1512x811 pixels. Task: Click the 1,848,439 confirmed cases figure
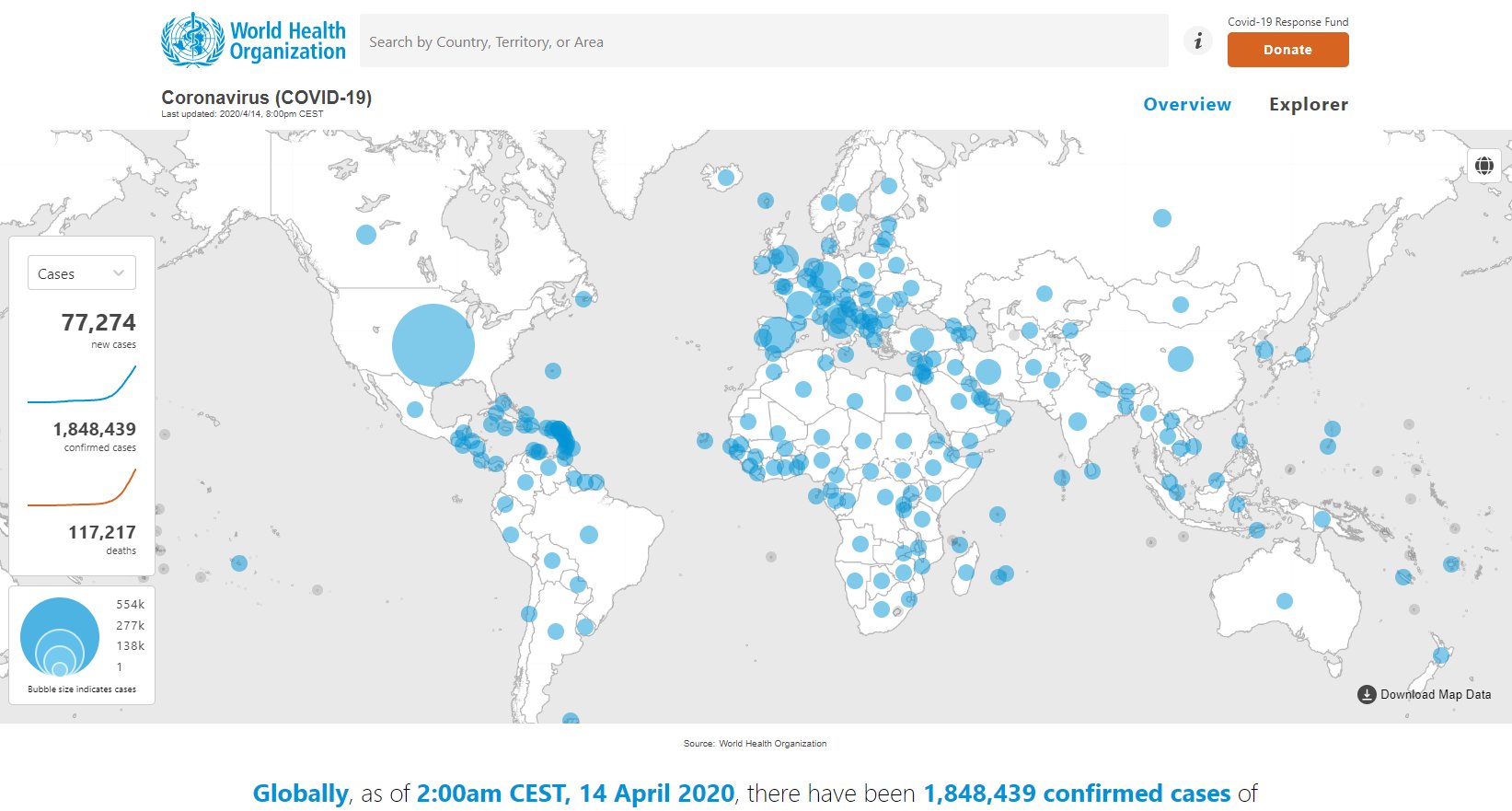(94, 429)
